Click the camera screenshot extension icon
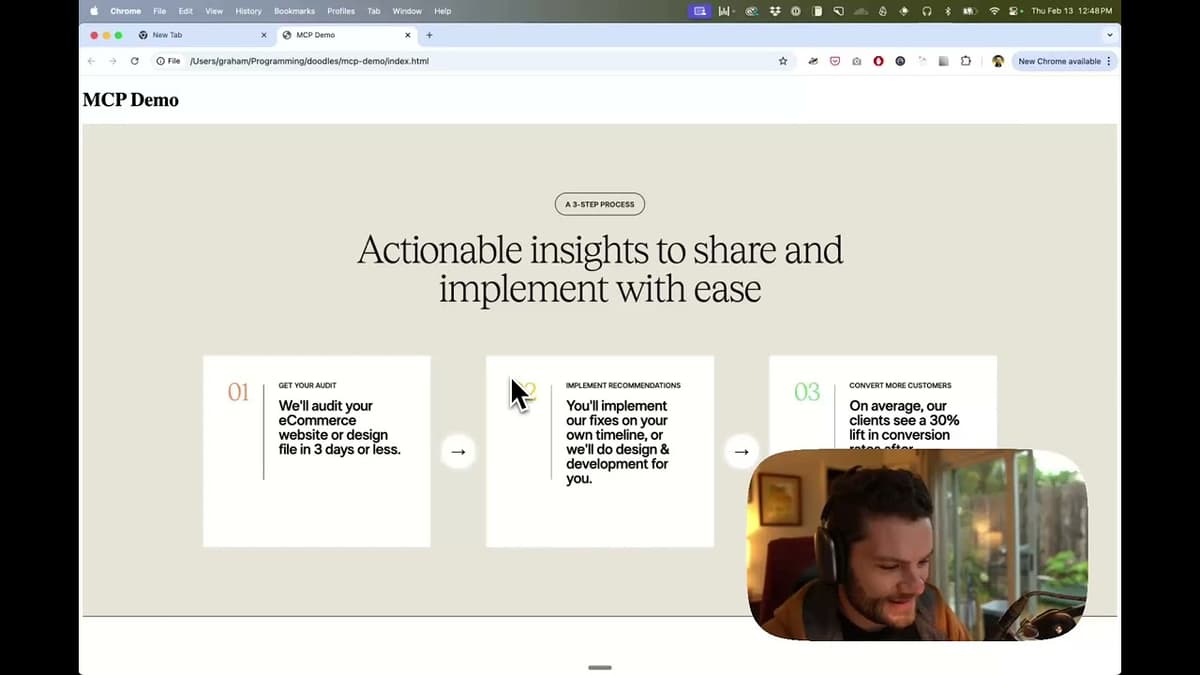 pos(857,61)
